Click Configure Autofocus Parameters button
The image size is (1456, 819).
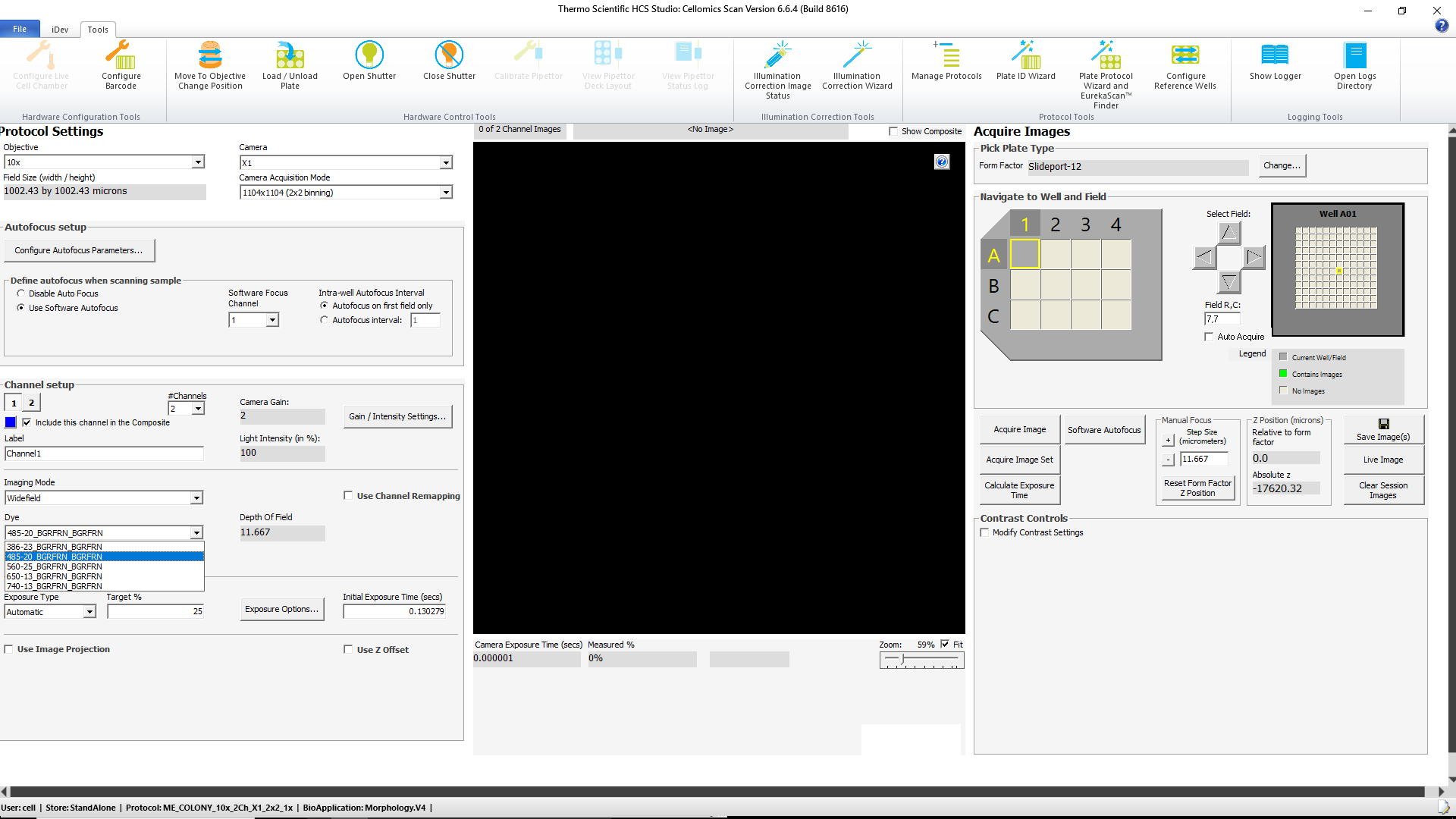coord(79,250)
